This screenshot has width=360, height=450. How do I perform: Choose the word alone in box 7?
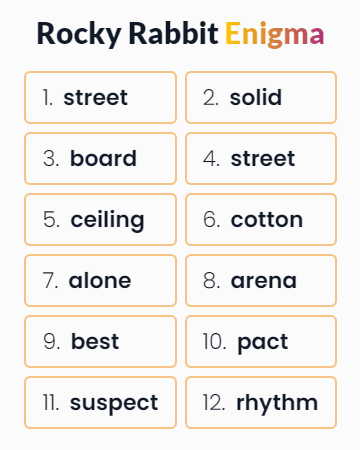coord(100,280)
